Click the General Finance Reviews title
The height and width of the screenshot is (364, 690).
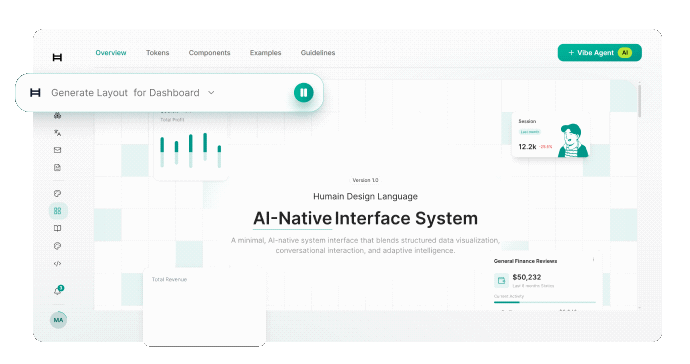(x=525, y=261)
